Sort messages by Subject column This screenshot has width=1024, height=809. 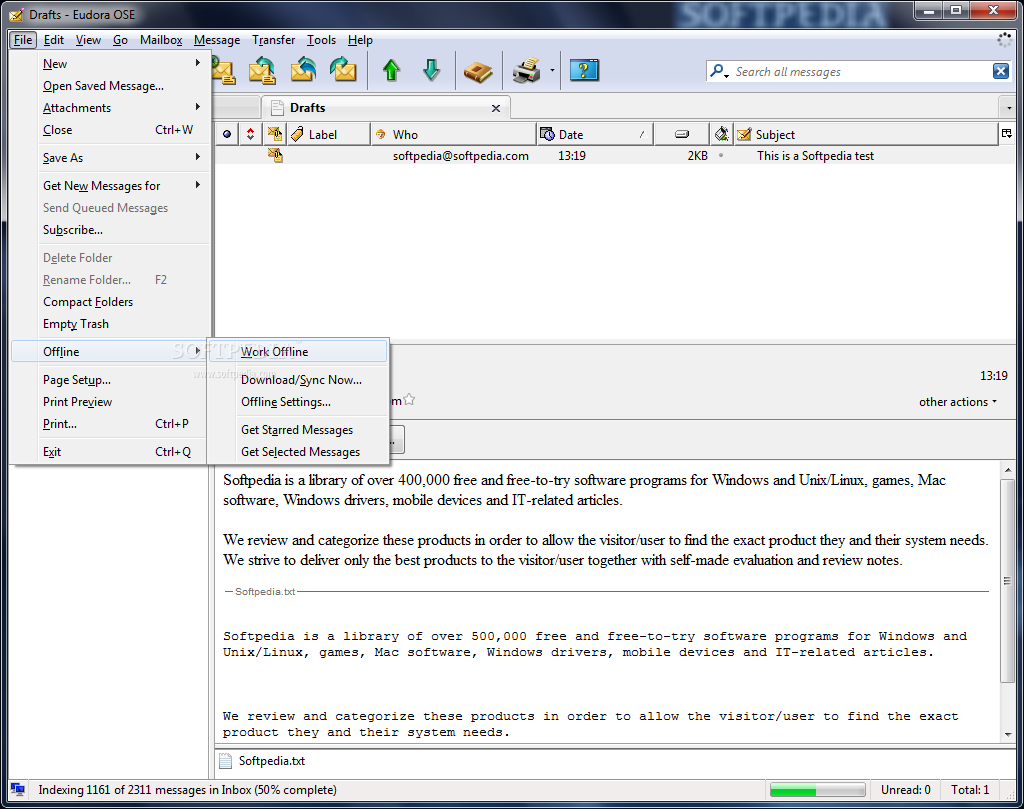point(865,135)
